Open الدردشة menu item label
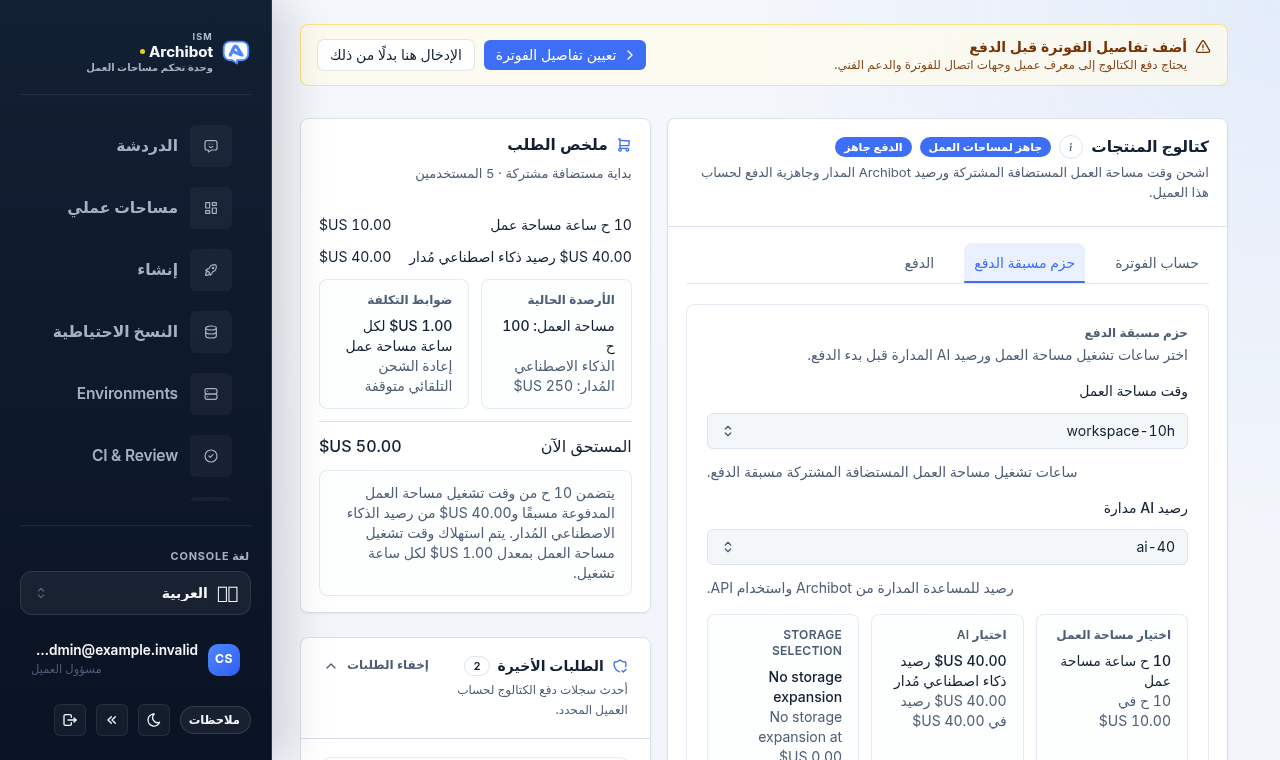The image size is (1280, 760). point(147,146)
